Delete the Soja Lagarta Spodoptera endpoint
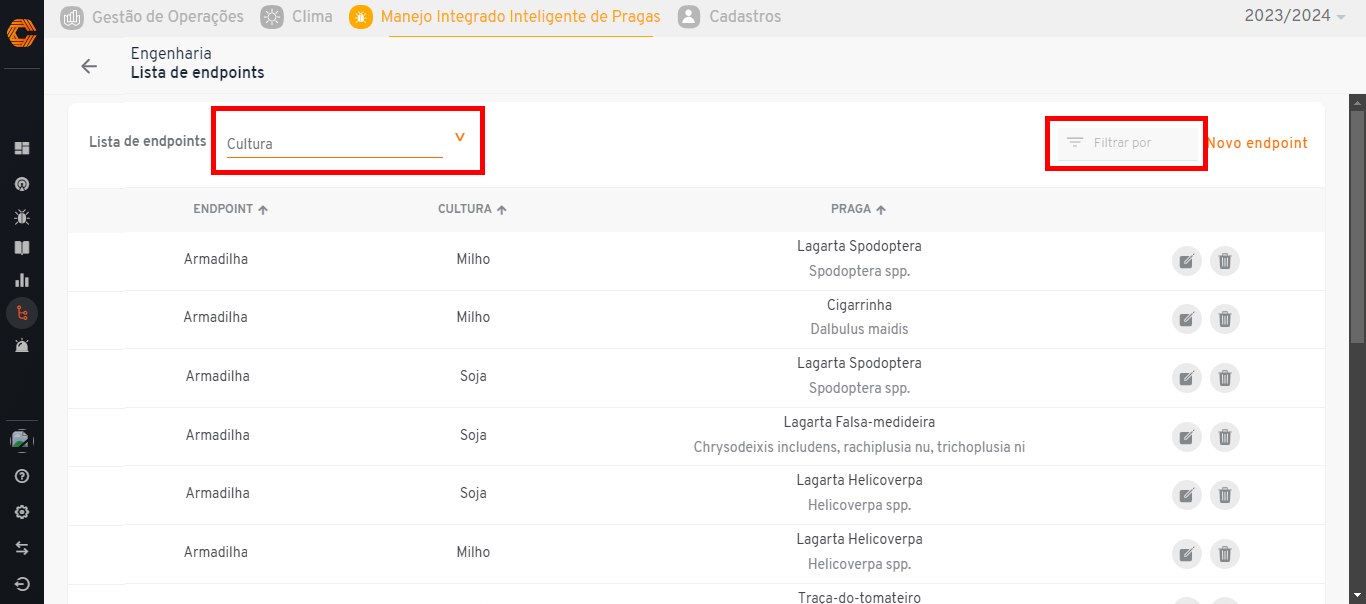Screen dimensions: 1366x604 (x=1225, y=378)
